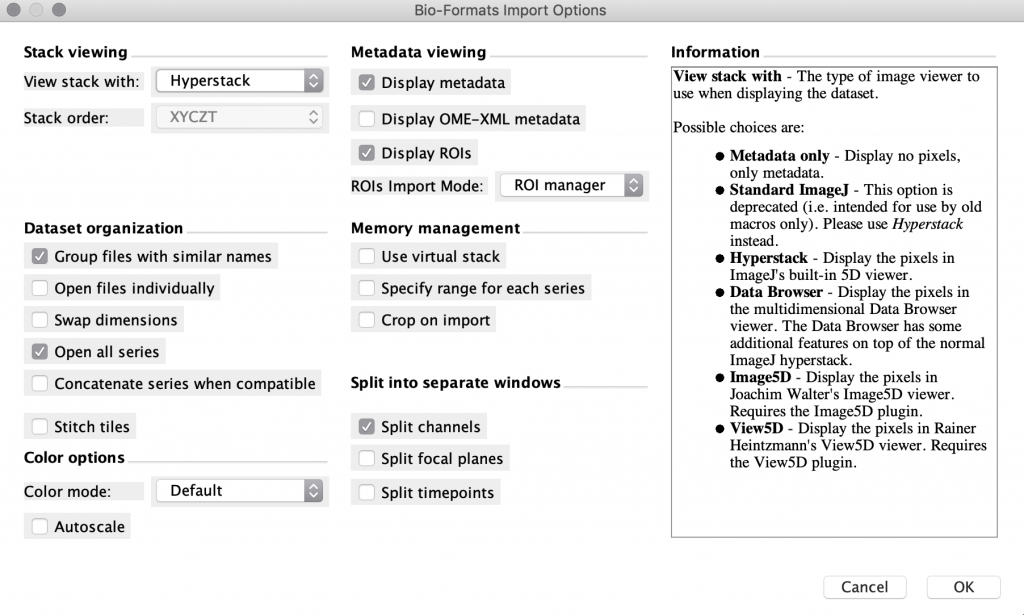Click the 'Stack order:' label
Screen dimensions: 1024x615
pyautogui.click(x=66, y=118)
